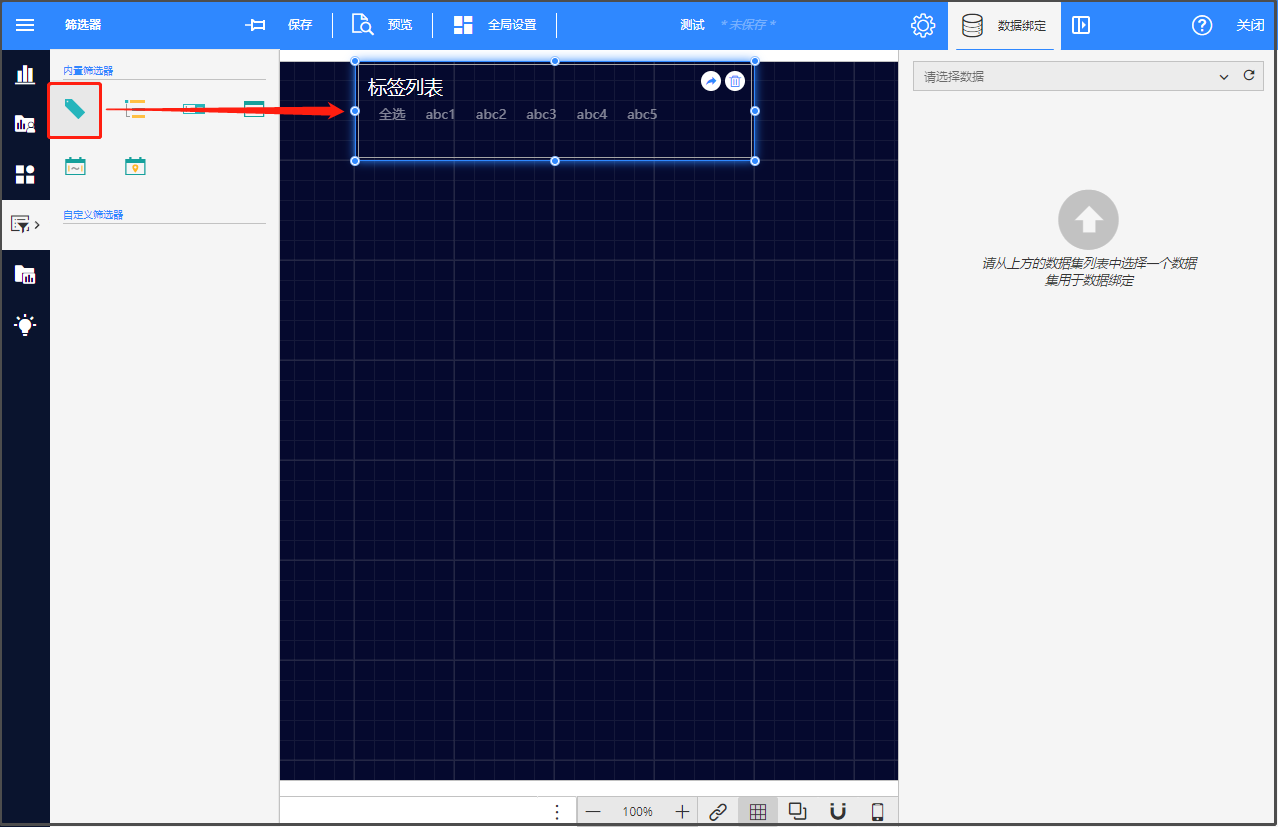Expand the hamburger menu at the top left
This screenshot has height=827, width=1278.
click(x=25, y=25)
